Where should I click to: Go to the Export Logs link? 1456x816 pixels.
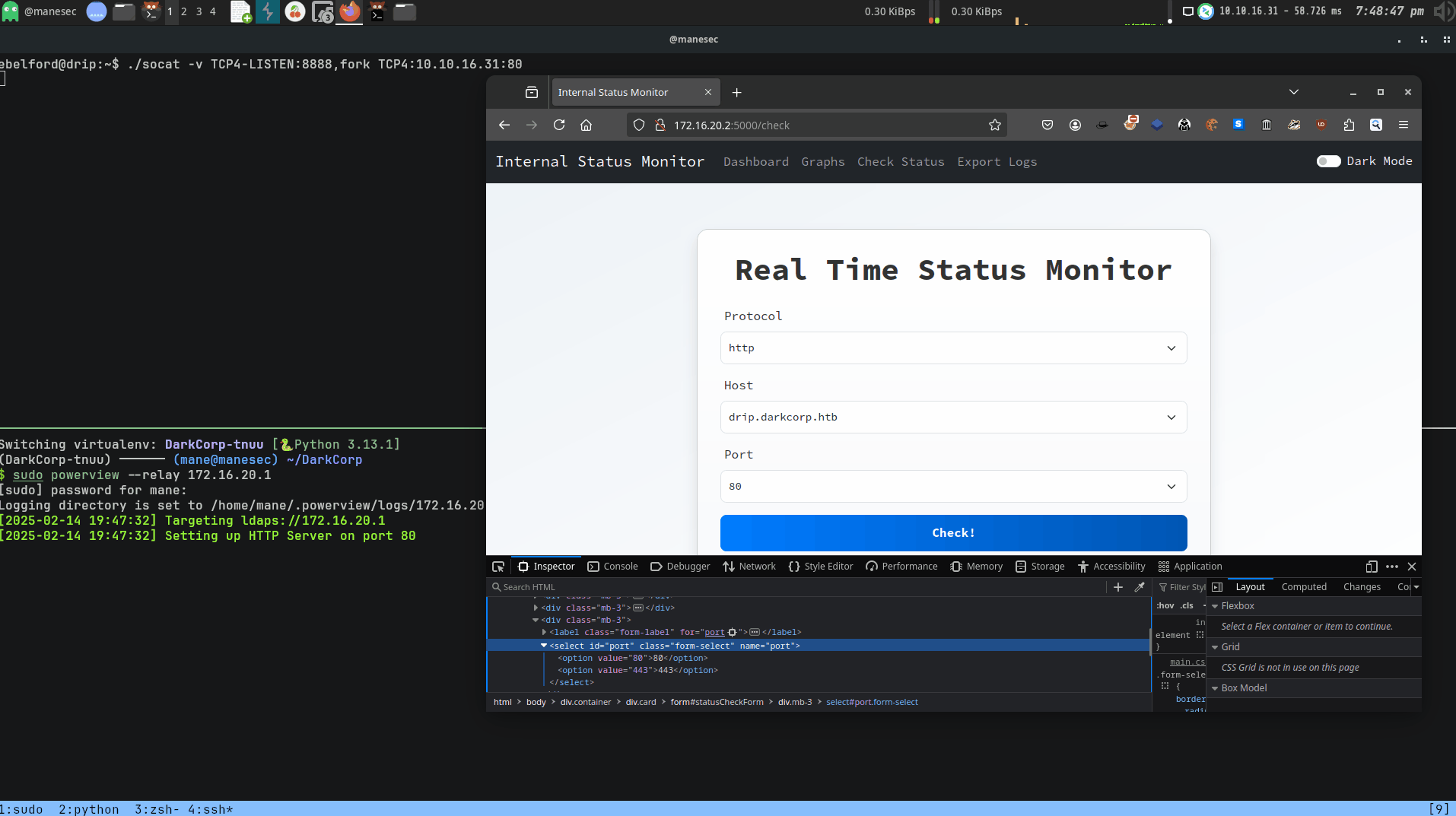point(997,162)
